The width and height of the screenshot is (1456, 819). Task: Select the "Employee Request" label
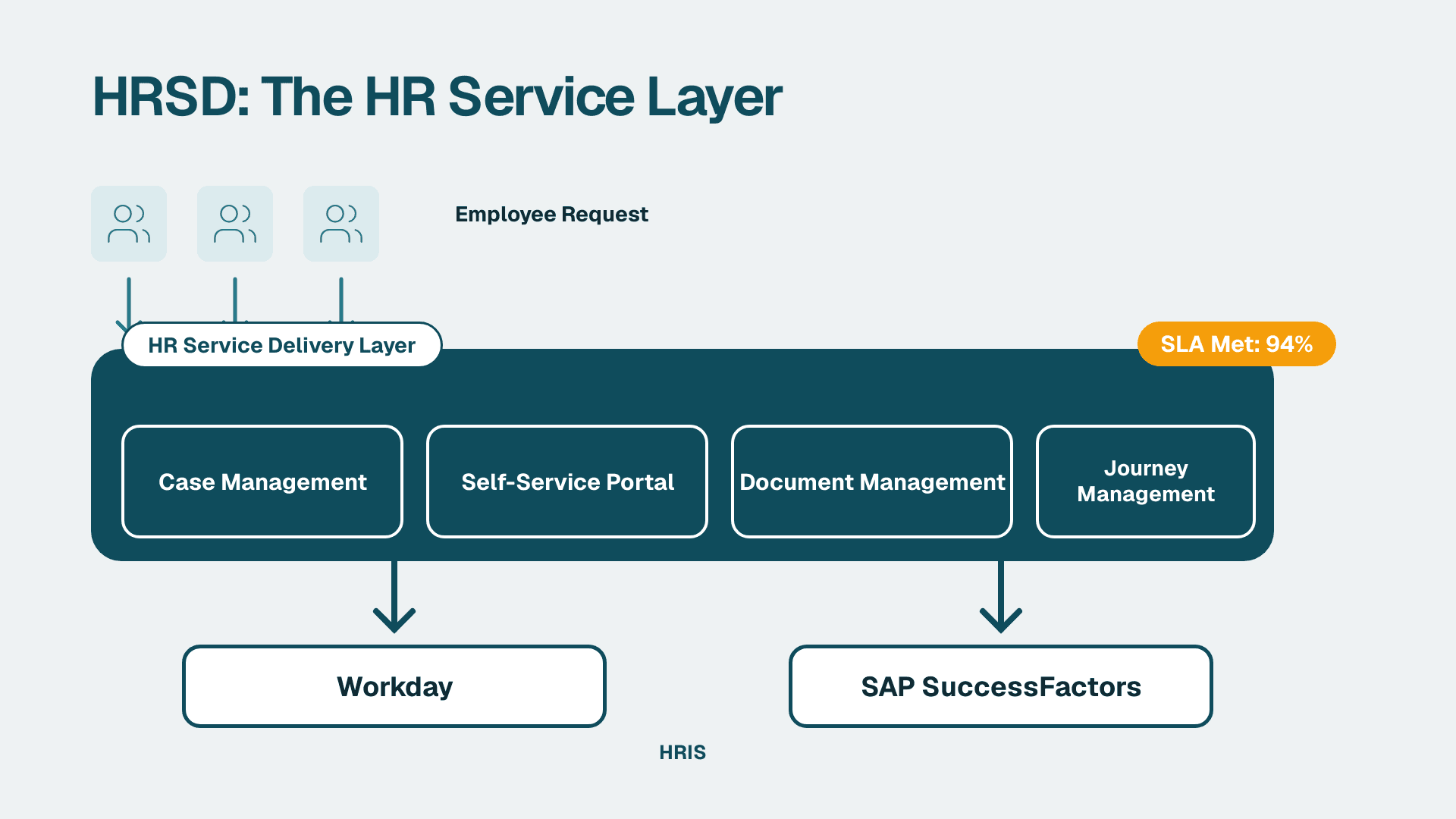[x=551, y=215]
